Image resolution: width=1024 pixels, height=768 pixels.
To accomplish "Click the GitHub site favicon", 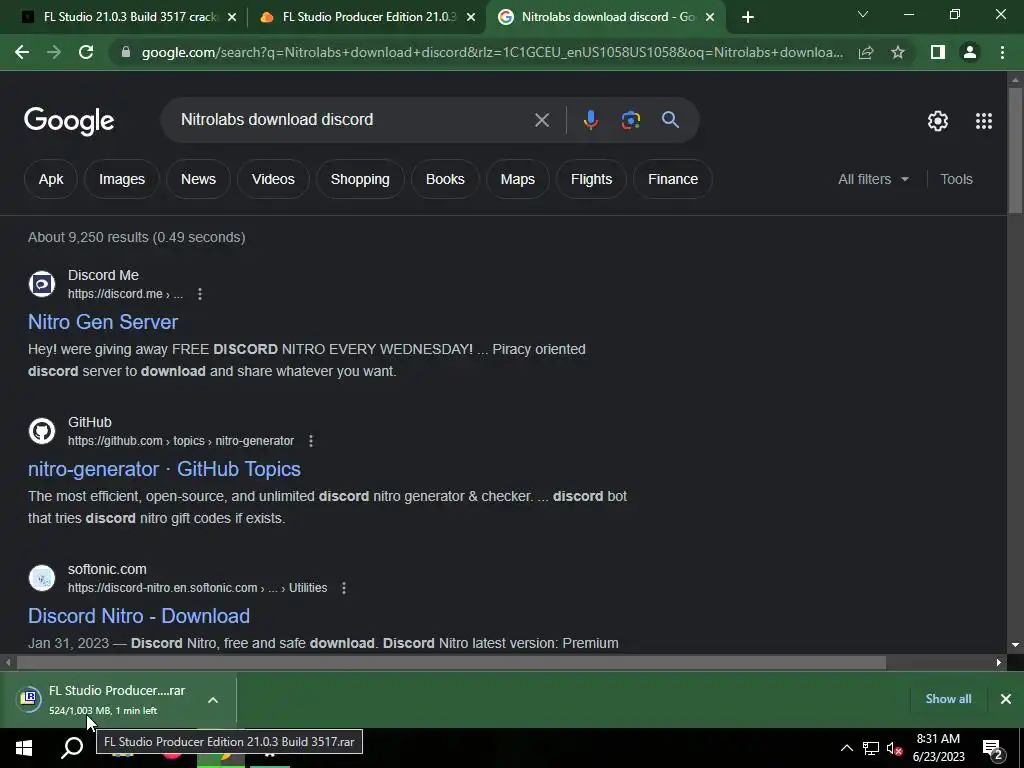I will point(42,431).
